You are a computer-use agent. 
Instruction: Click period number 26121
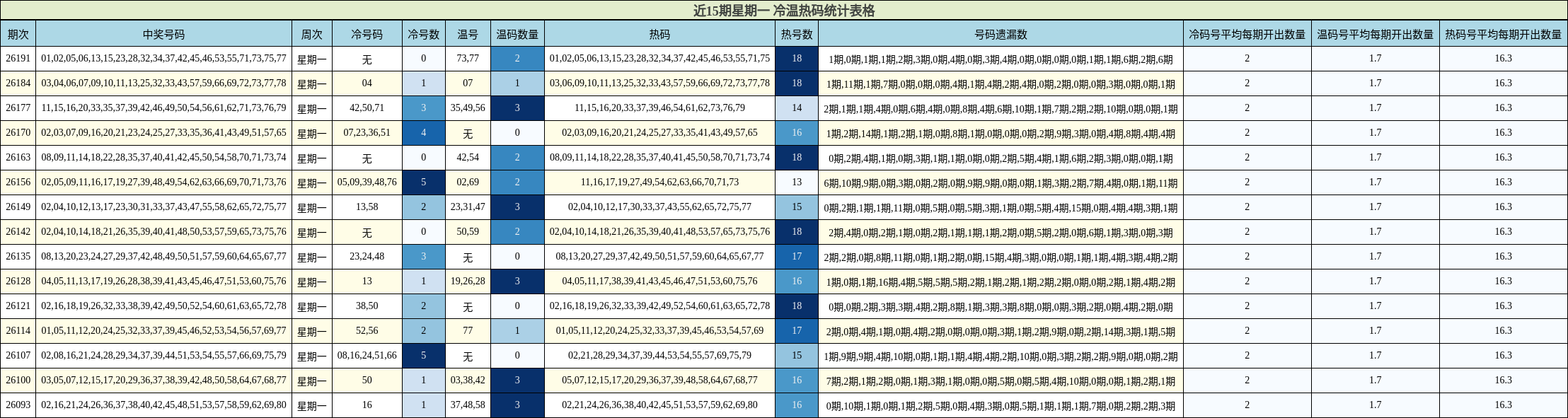click(18, 306)
